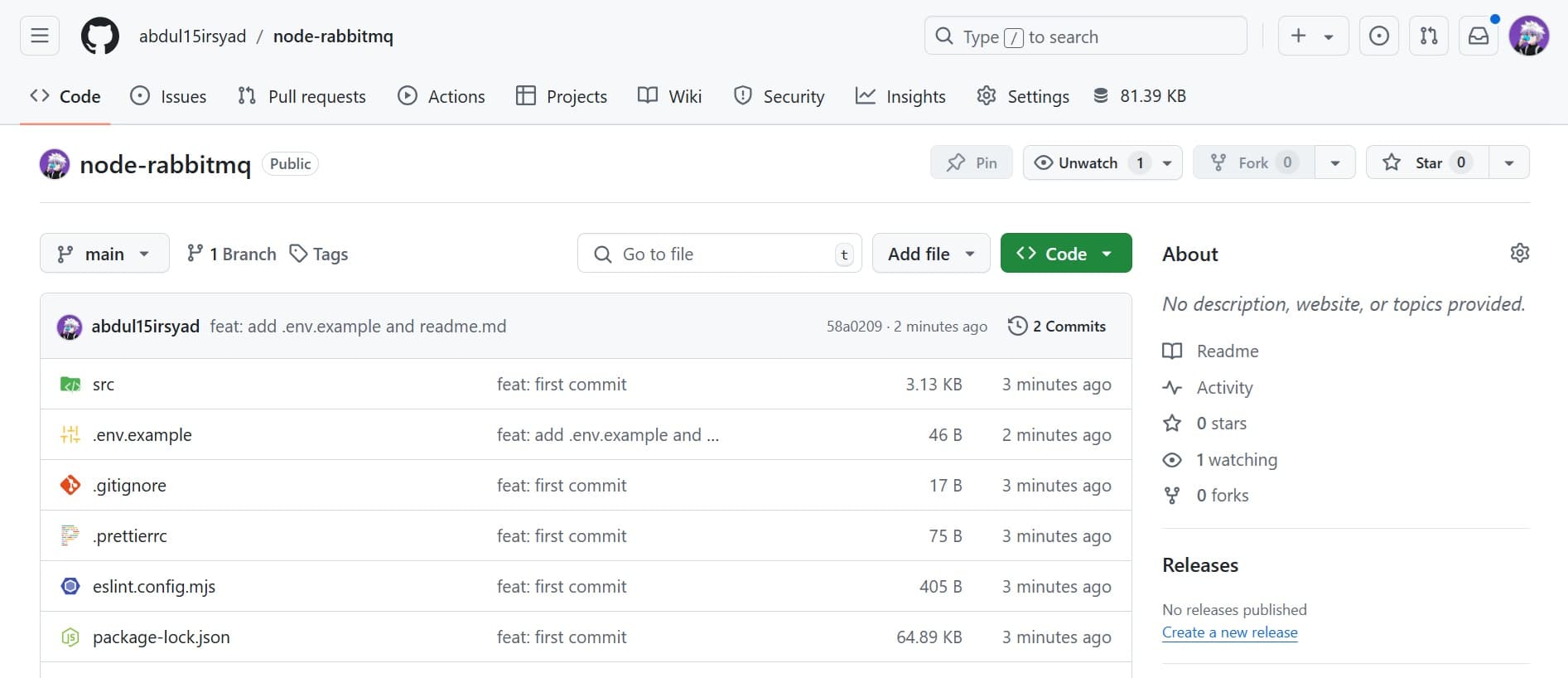Open the .env.example file
Screen dimensions: 1568x678
click(x=142, y=435)
